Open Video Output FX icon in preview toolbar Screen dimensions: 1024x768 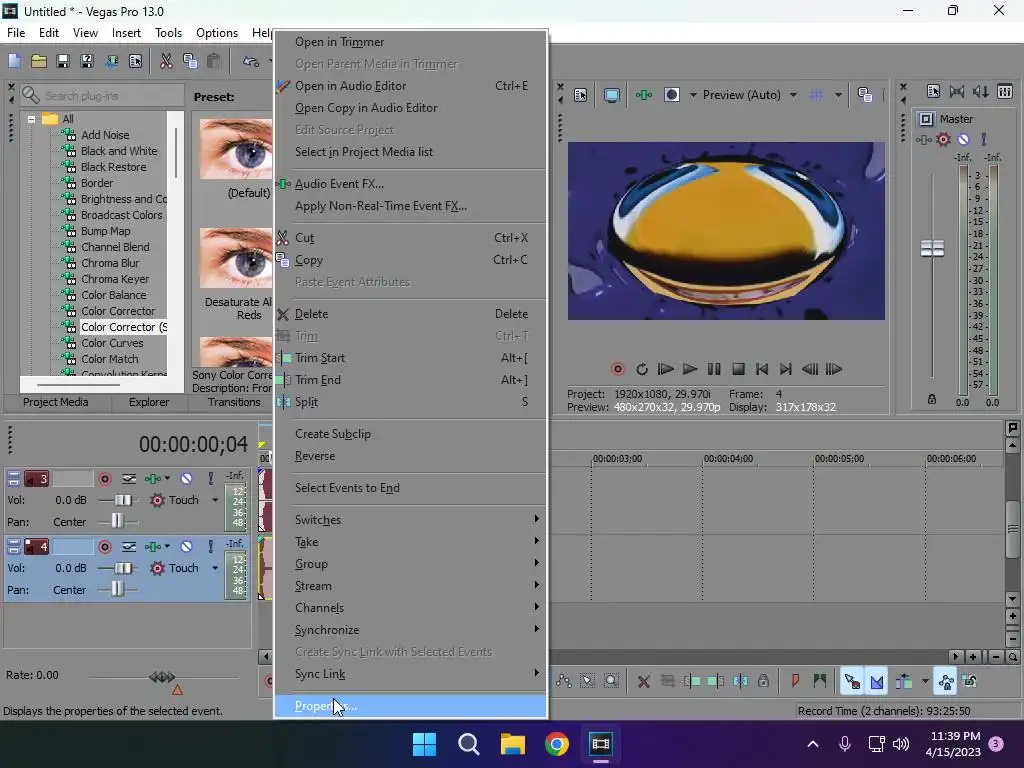point(644,95)
